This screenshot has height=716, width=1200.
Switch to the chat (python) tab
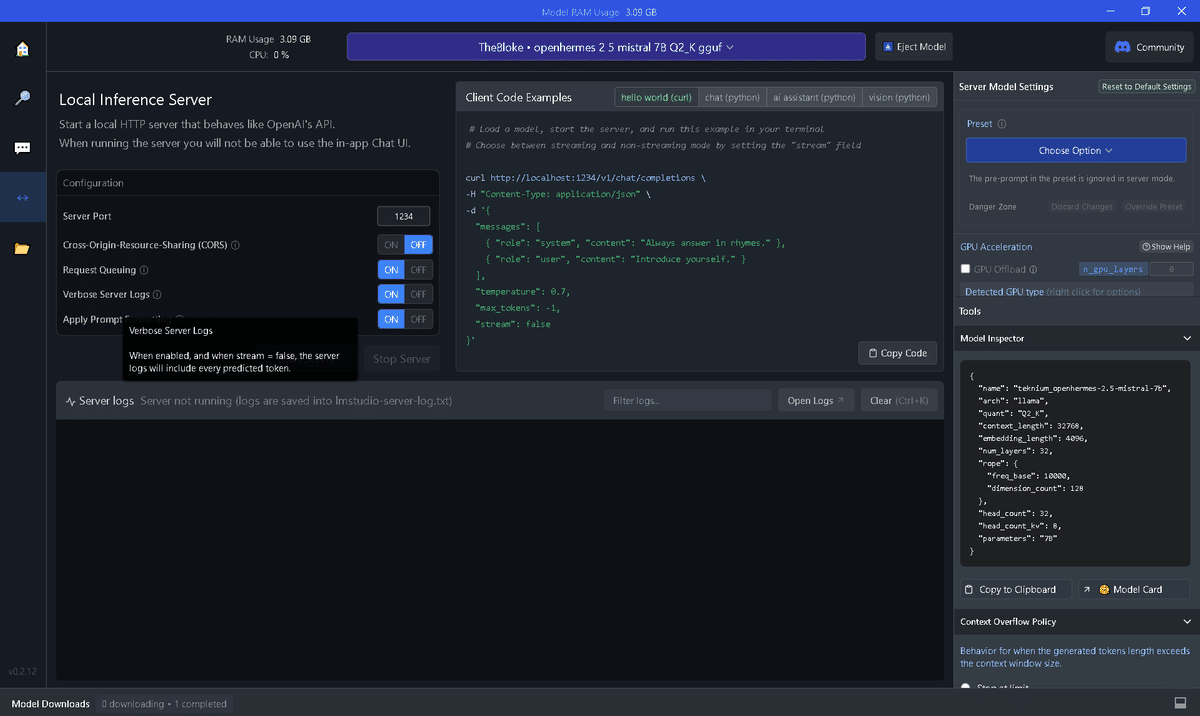point(732,98)
